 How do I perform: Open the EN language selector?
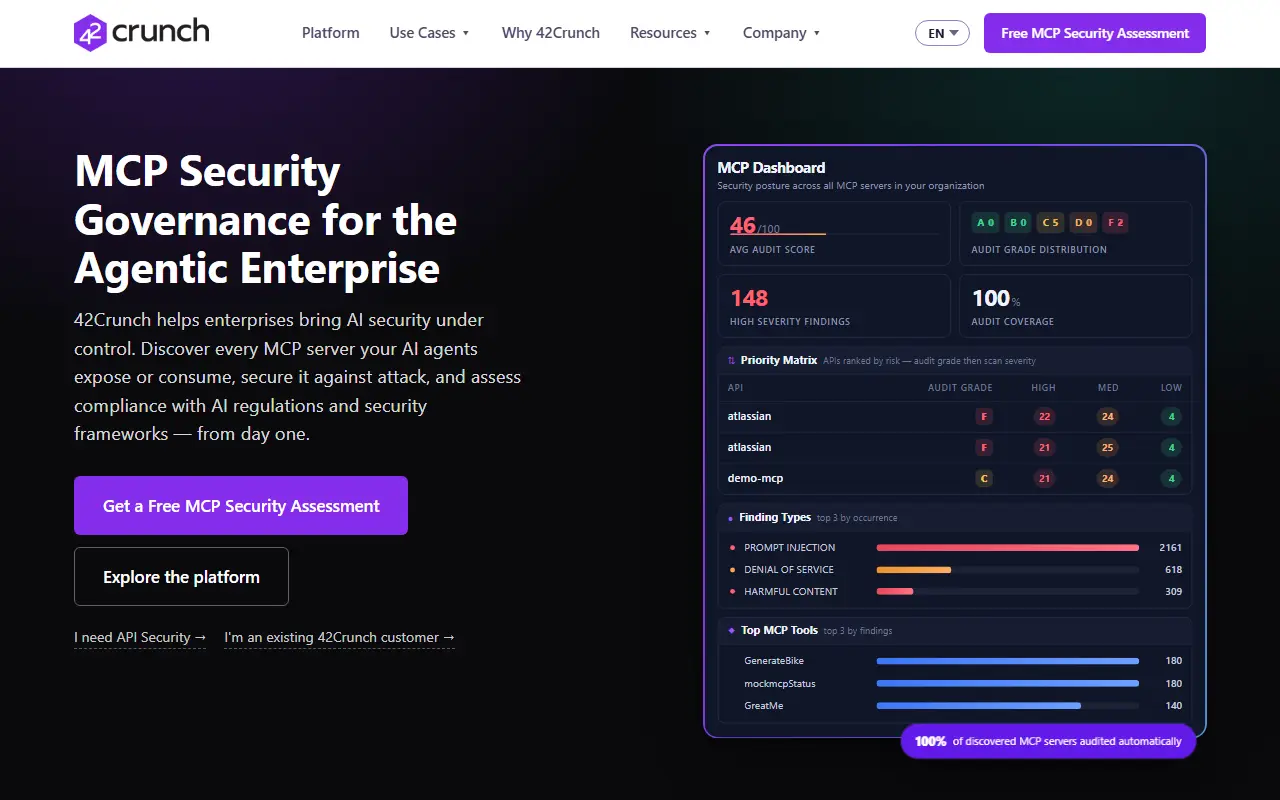942,33
